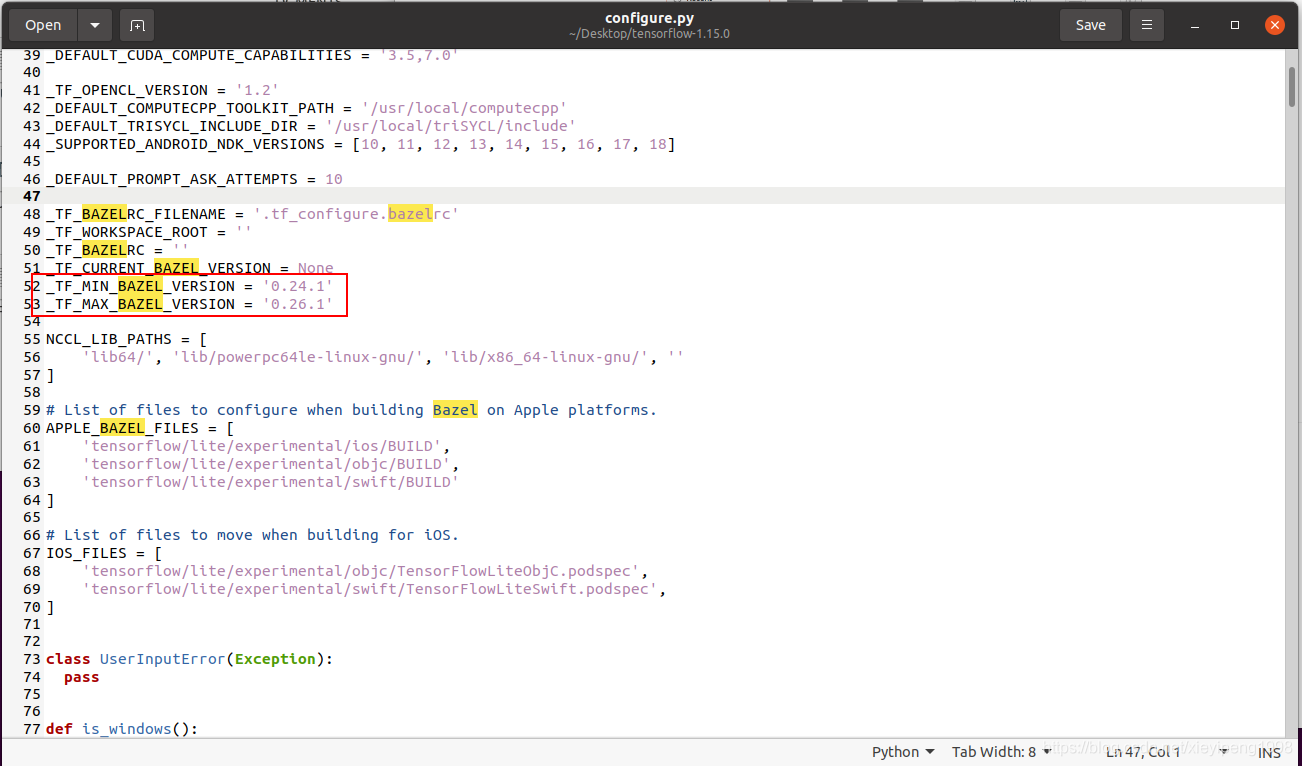Save the configure.py file
The width and height of the screenshot is (1302, 766).
click(x=1090, y=25)
